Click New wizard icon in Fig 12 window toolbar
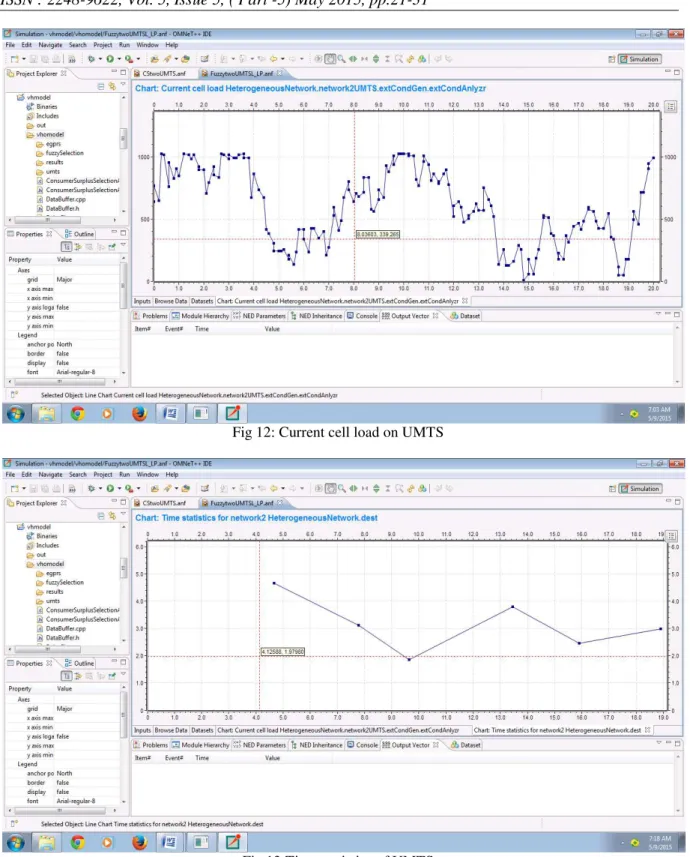The height and width of the screenshot is (857, 690). (x=15, y=59)
